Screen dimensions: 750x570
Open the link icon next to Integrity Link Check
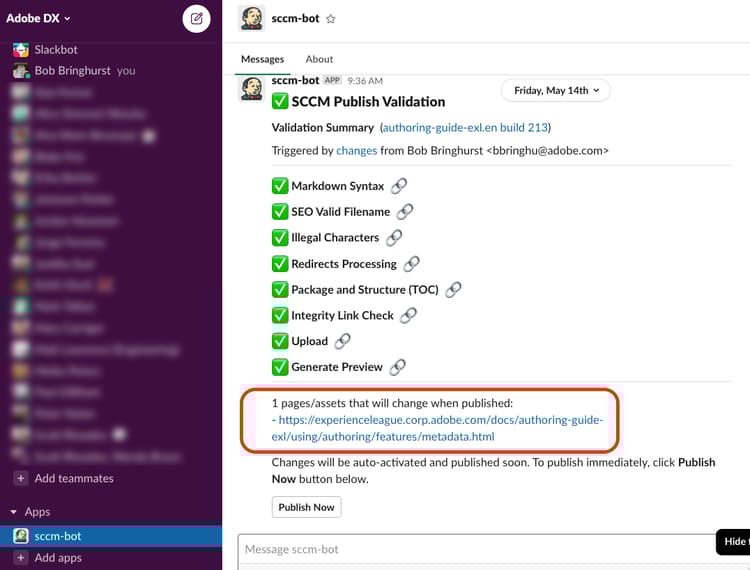pos(408,315)
